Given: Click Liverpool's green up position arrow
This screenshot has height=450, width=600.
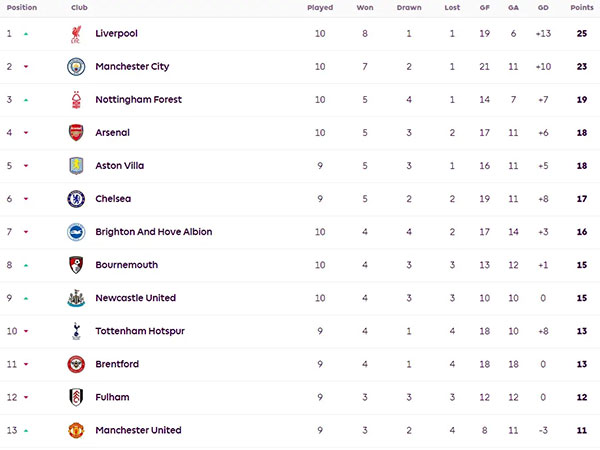Looking at the screenshot, I should pos(26,34).
